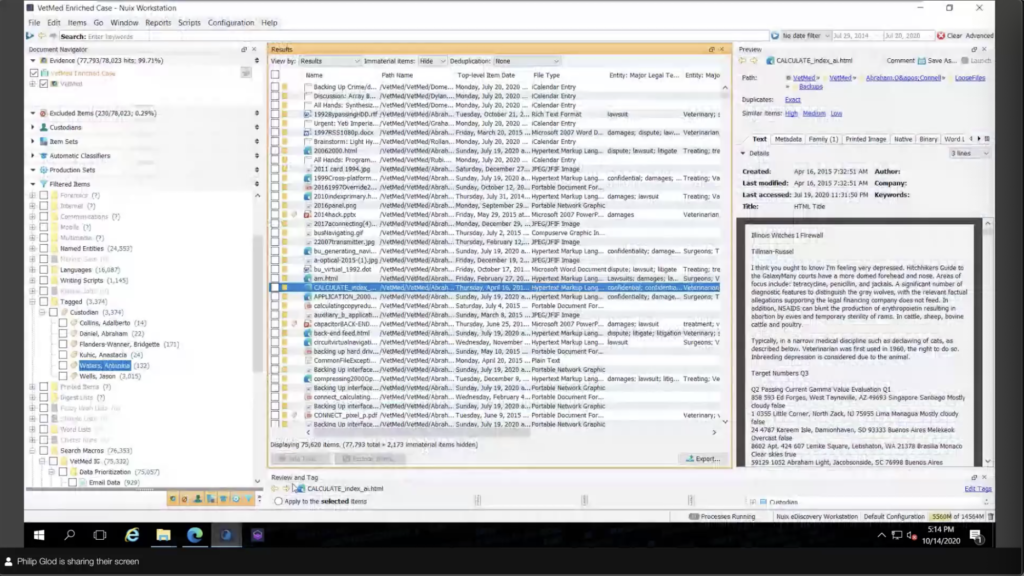This screenshot has width=1024, height=576.
Task: Open the View by Results dropdown
Action: tap(329, 61)
